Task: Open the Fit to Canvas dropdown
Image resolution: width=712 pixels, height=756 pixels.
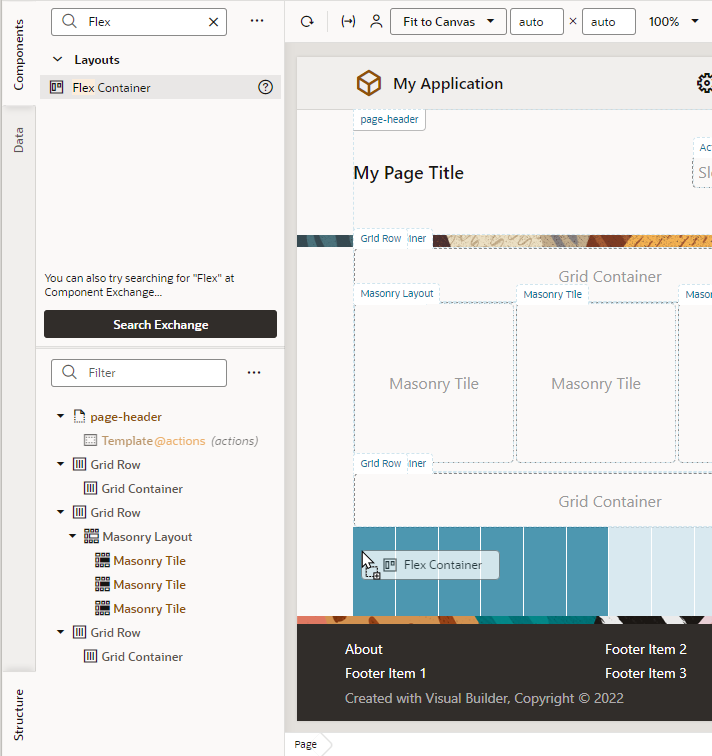Action: pos(448,22)
